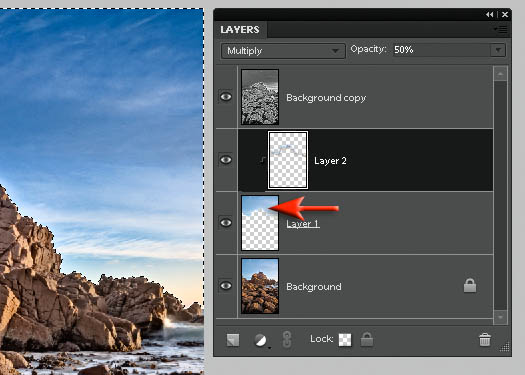The width and height of the screenshot is (525, 375).
Task: Toggle Lock transparent pixels
Action: (x=345, y=340)
